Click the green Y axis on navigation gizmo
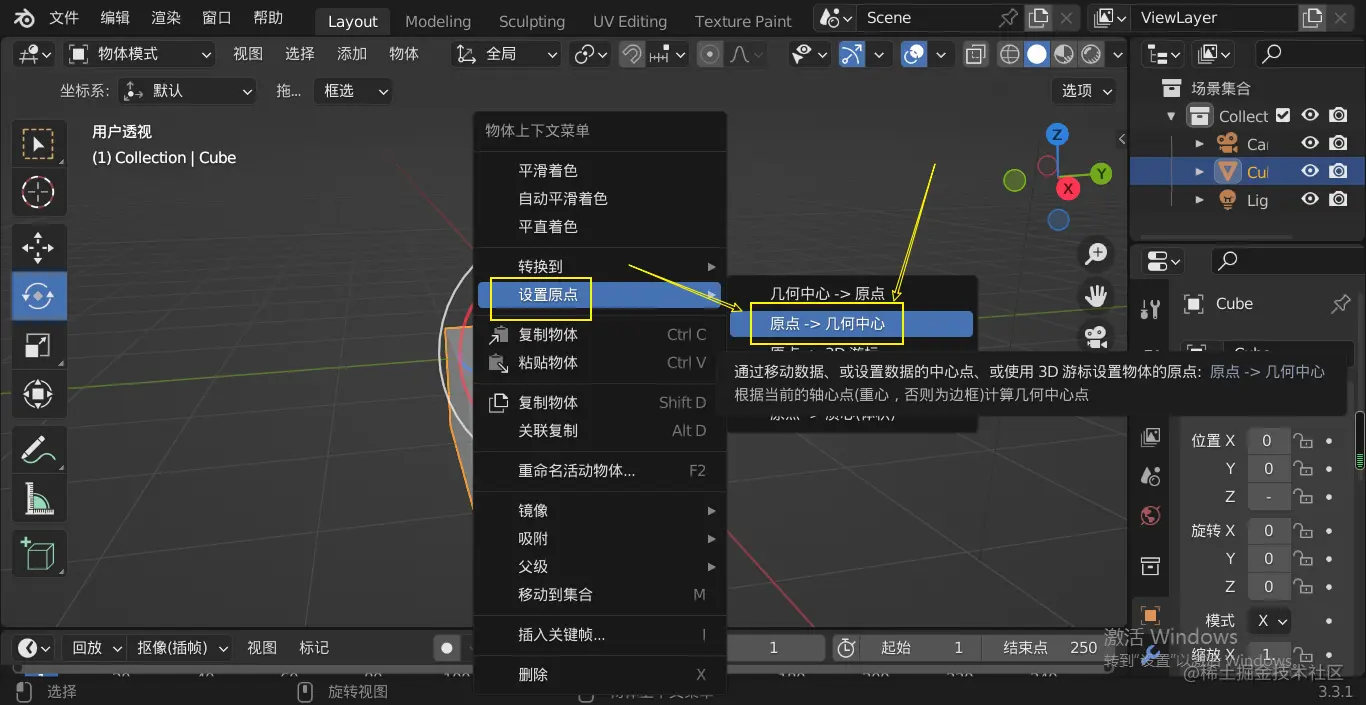Viewport: 1366px width, 705px height. [1101, 173]
